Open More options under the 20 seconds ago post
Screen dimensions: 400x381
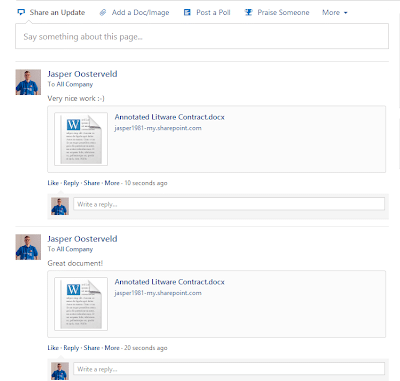pos(112,348)
